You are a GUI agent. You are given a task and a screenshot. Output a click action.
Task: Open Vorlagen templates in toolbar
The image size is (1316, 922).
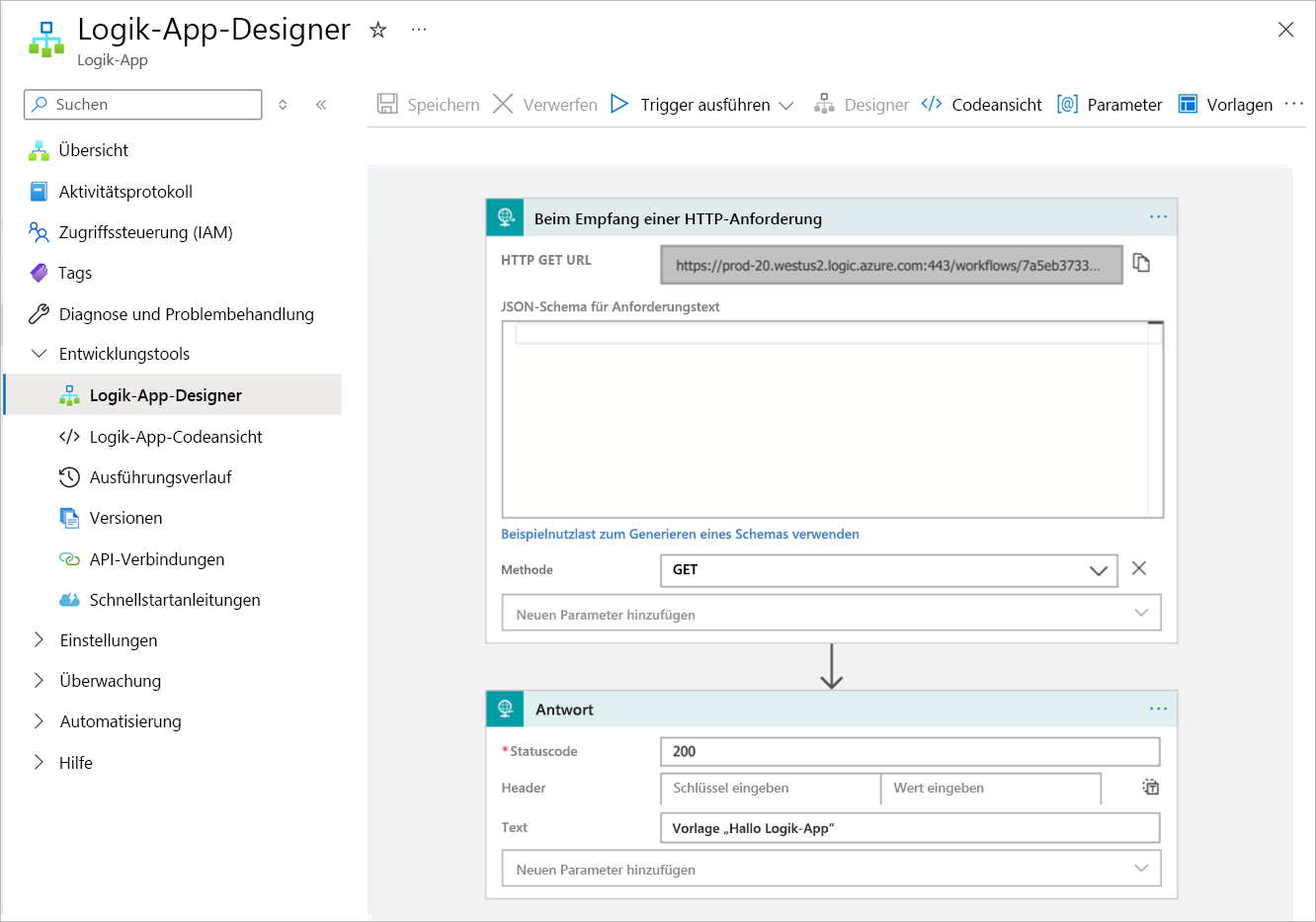[x=1225, y=105]
